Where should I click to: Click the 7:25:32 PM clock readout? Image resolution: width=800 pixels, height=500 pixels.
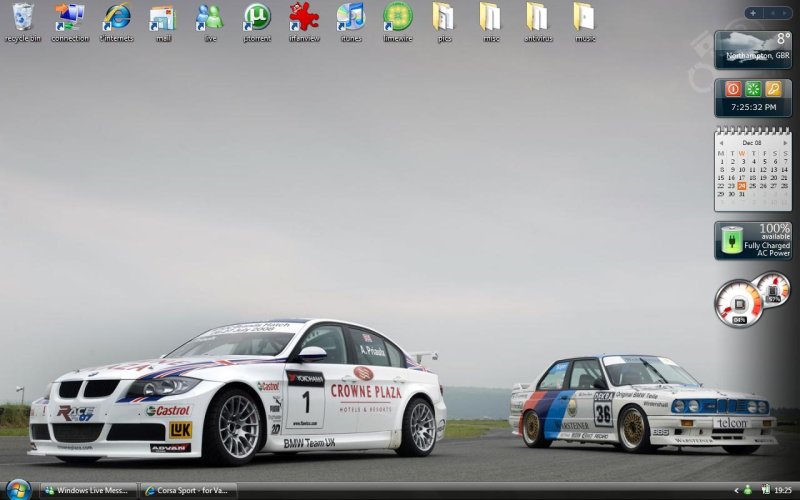pyautogui.click(x=753, y=107)
